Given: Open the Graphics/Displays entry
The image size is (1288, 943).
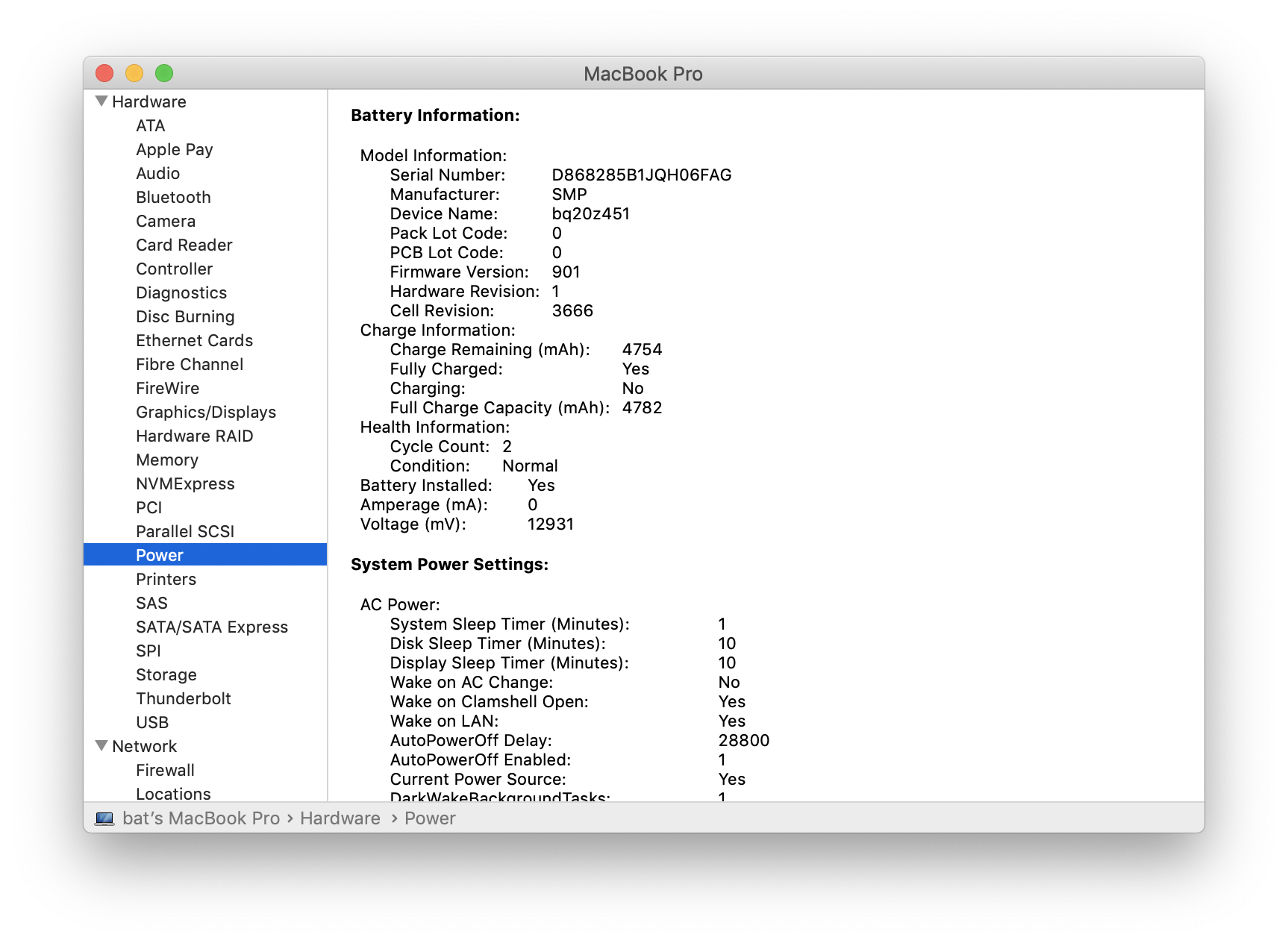Looking at the screenshot, I should 205,412.
